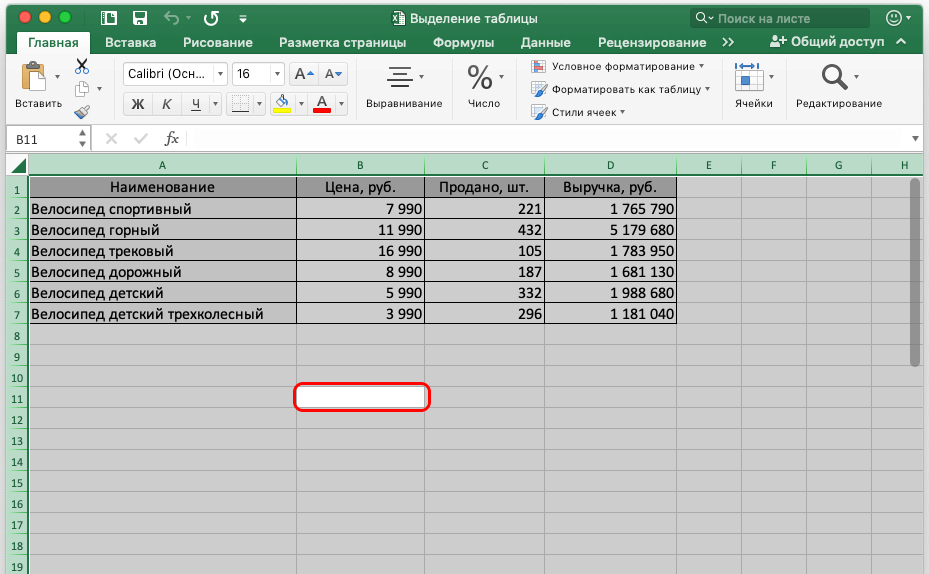Screen dimensions: 929x574
Task: Click the Общий доступ share button
Action: 826,42
